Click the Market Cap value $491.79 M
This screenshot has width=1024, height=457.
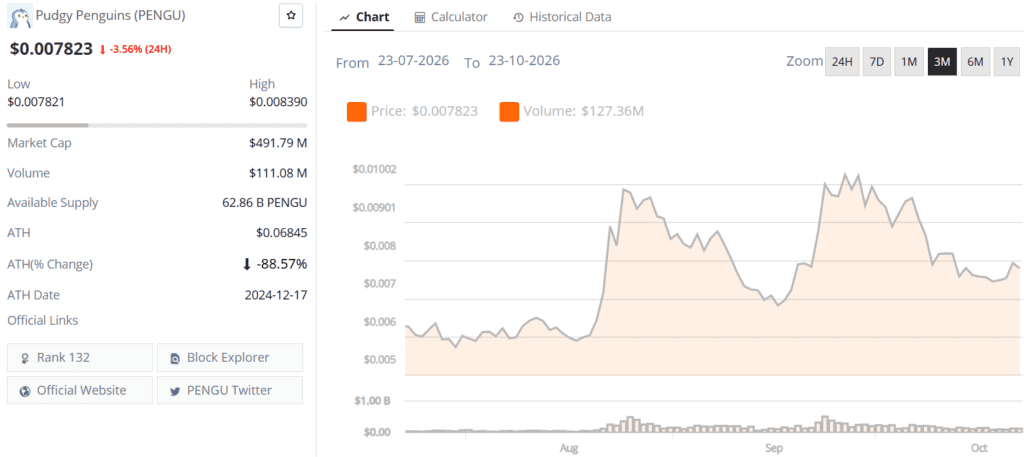point(278,143)
